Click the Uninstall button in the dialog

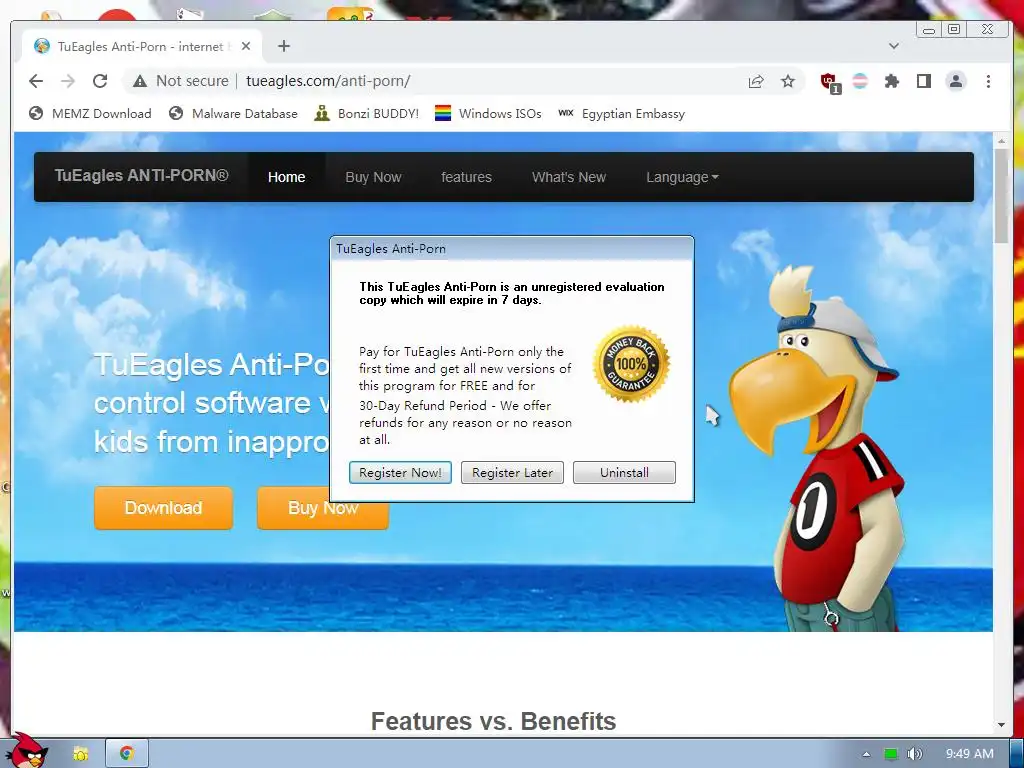(x=624, y=473)
